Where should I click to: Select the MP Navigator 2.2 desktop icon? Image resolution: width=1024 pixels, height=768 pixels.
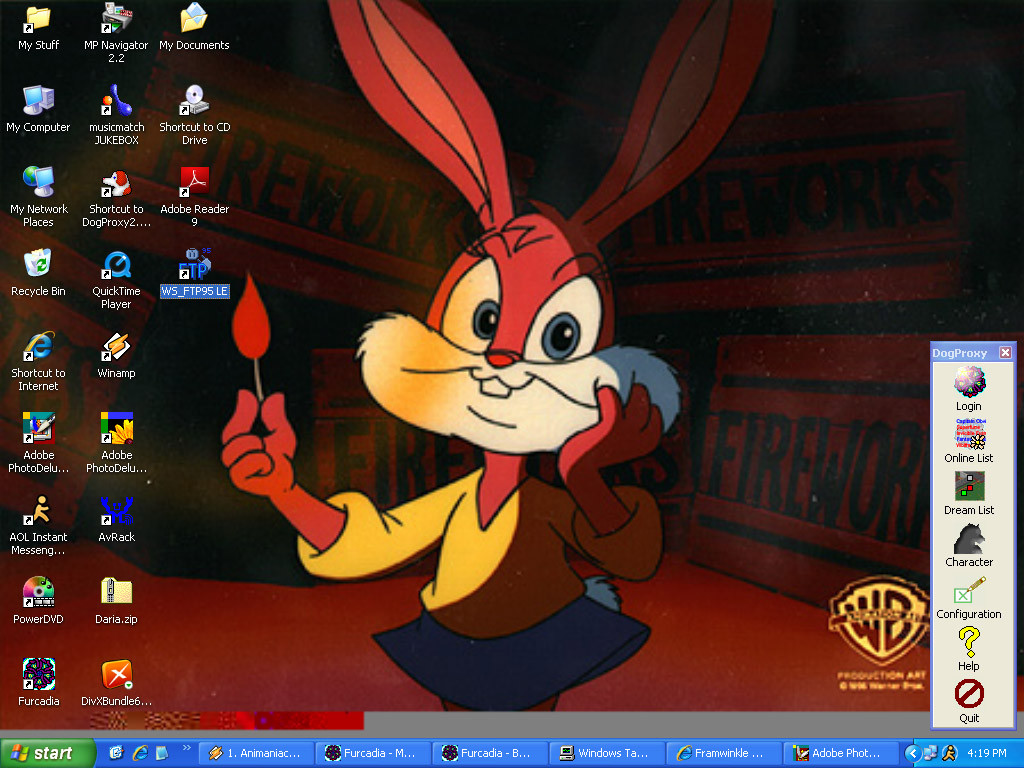pos(116,33)
